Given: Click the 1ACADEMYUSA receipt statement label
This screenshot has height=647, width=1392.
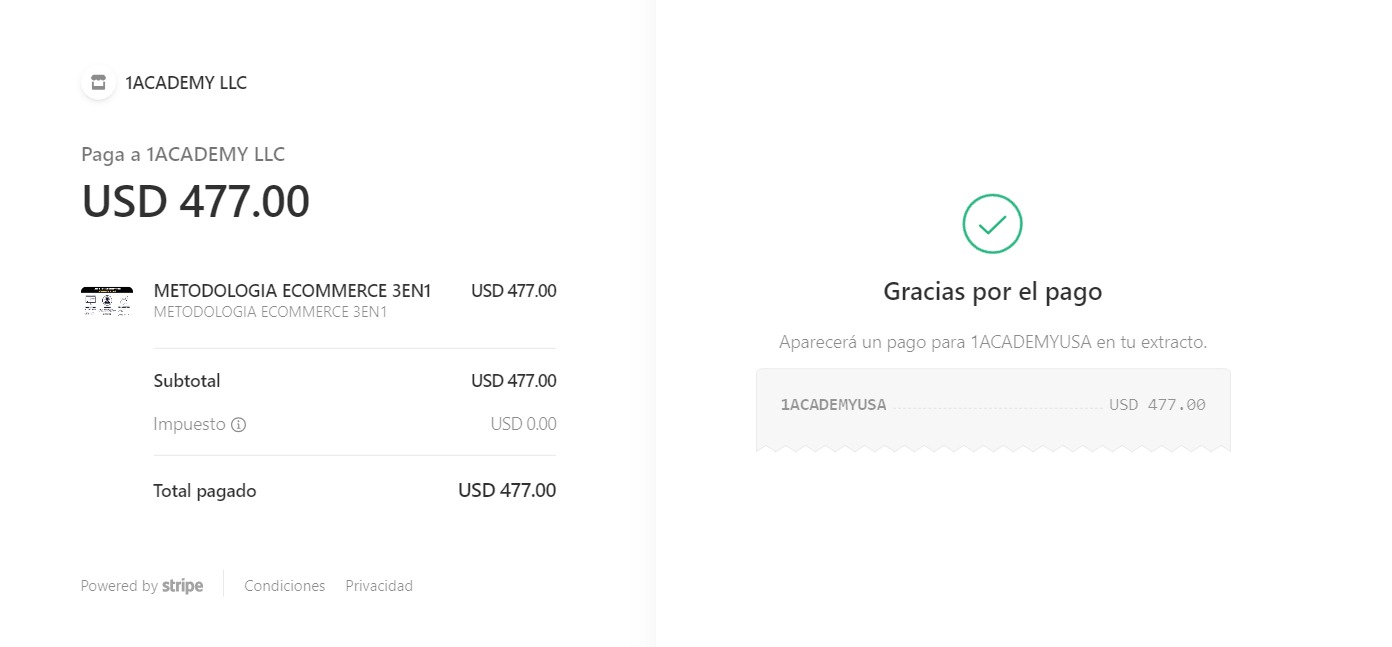Looking at the screenshot, I should point(833,405).
